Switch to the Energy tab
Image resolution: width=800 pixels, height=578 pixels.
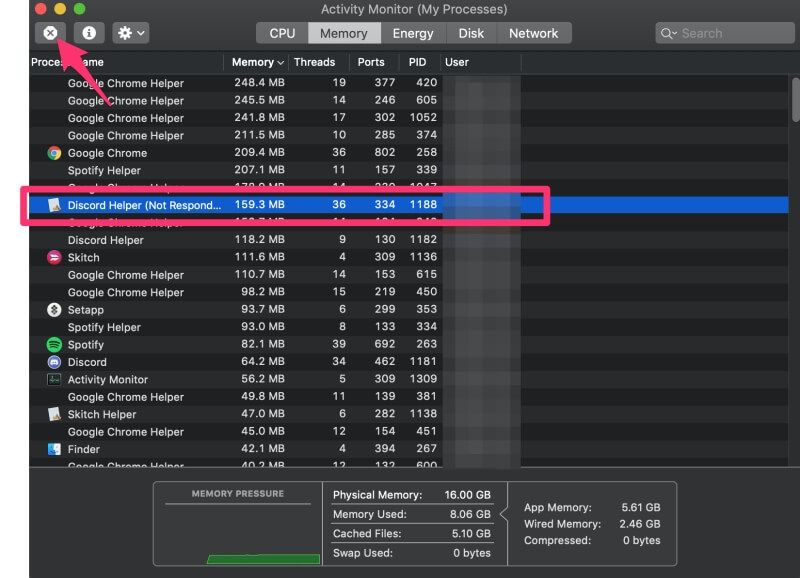[413, 33]
